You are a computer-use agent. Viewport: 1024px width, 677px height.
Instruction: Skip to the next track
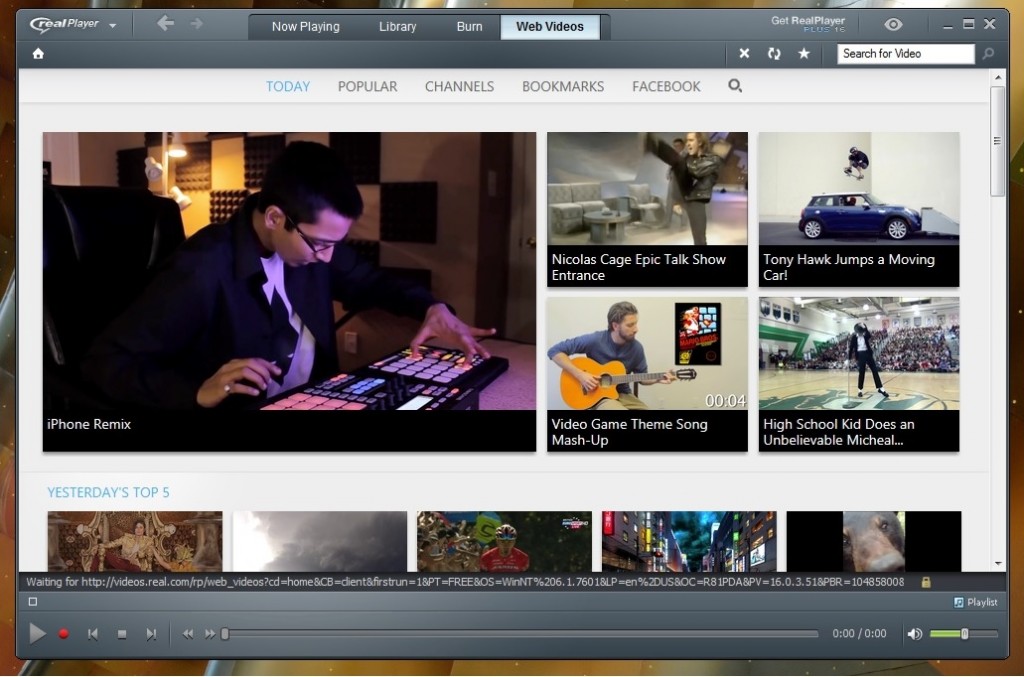[x=151, y=634]
